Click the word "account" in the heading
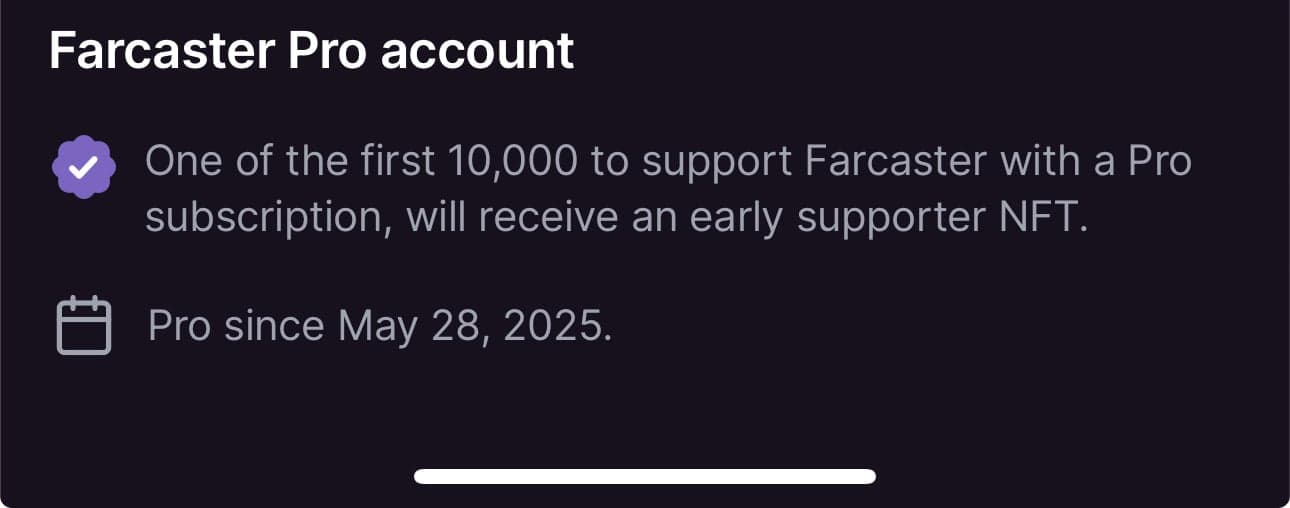Viewport: 1290px width, 508px height. tap(477, 50)
